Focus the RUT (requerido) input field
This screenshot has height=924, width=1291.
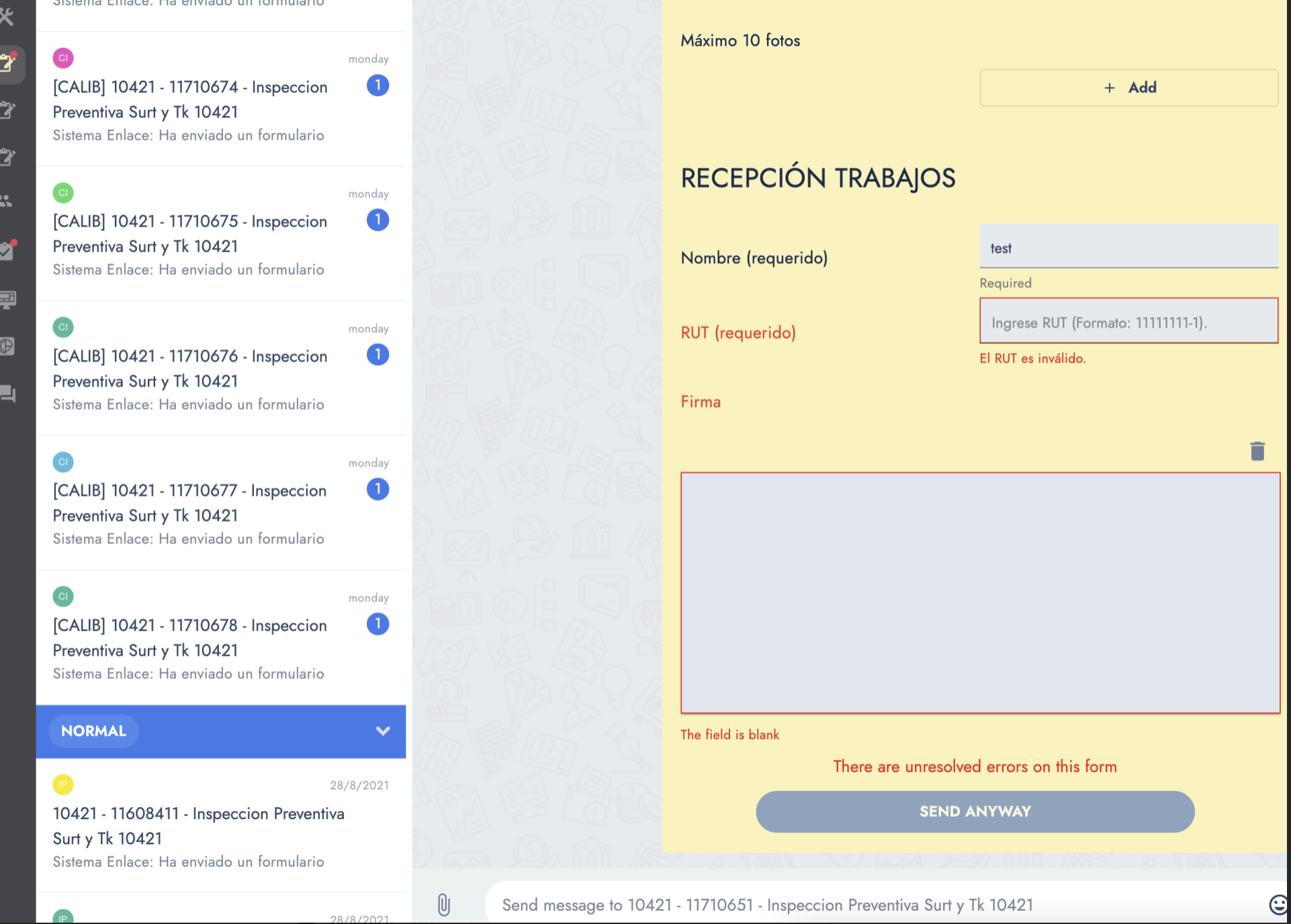tap(1128, 322)
